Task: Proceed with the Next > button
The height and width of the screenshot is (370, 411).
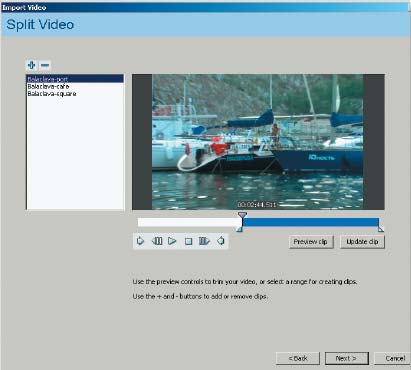Action: click(347, 358)
